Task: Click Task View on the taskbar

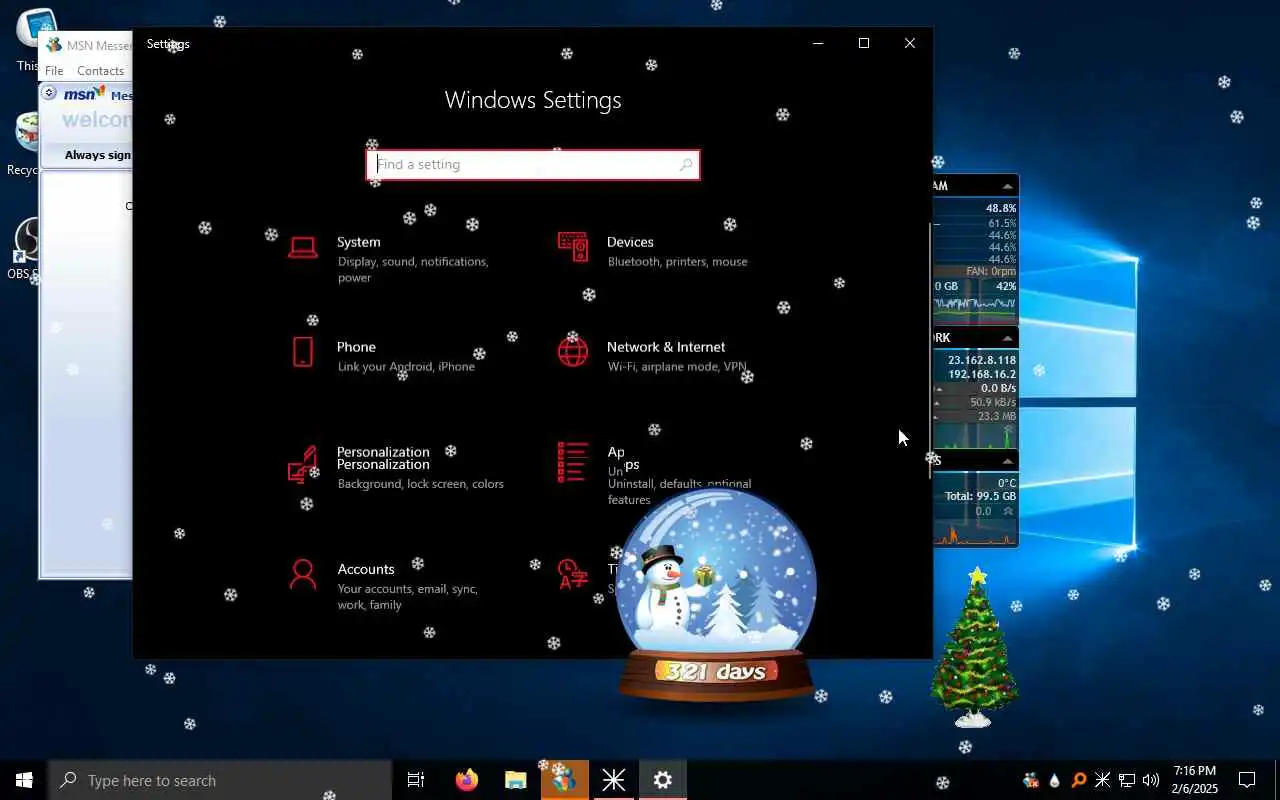Action: pos(416,780)
